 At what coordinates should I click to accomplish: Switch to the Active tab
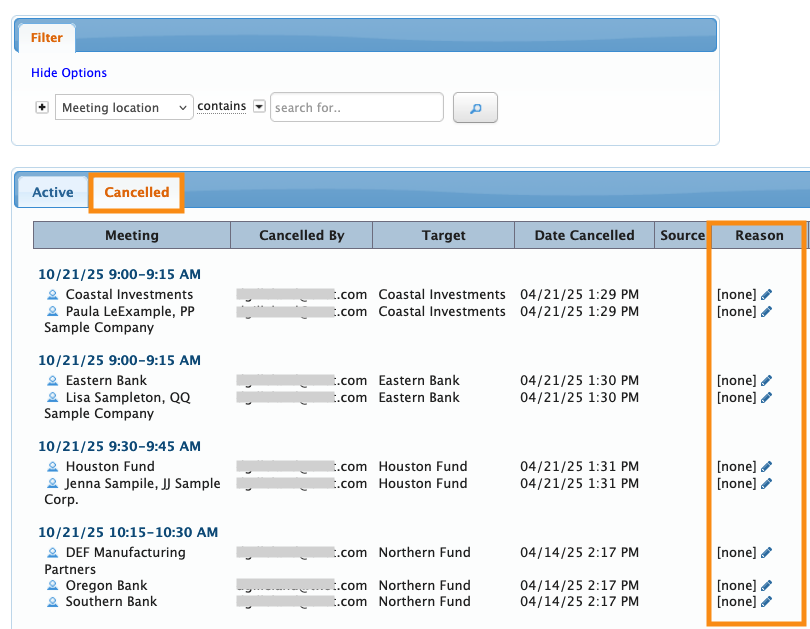(53, 192)
